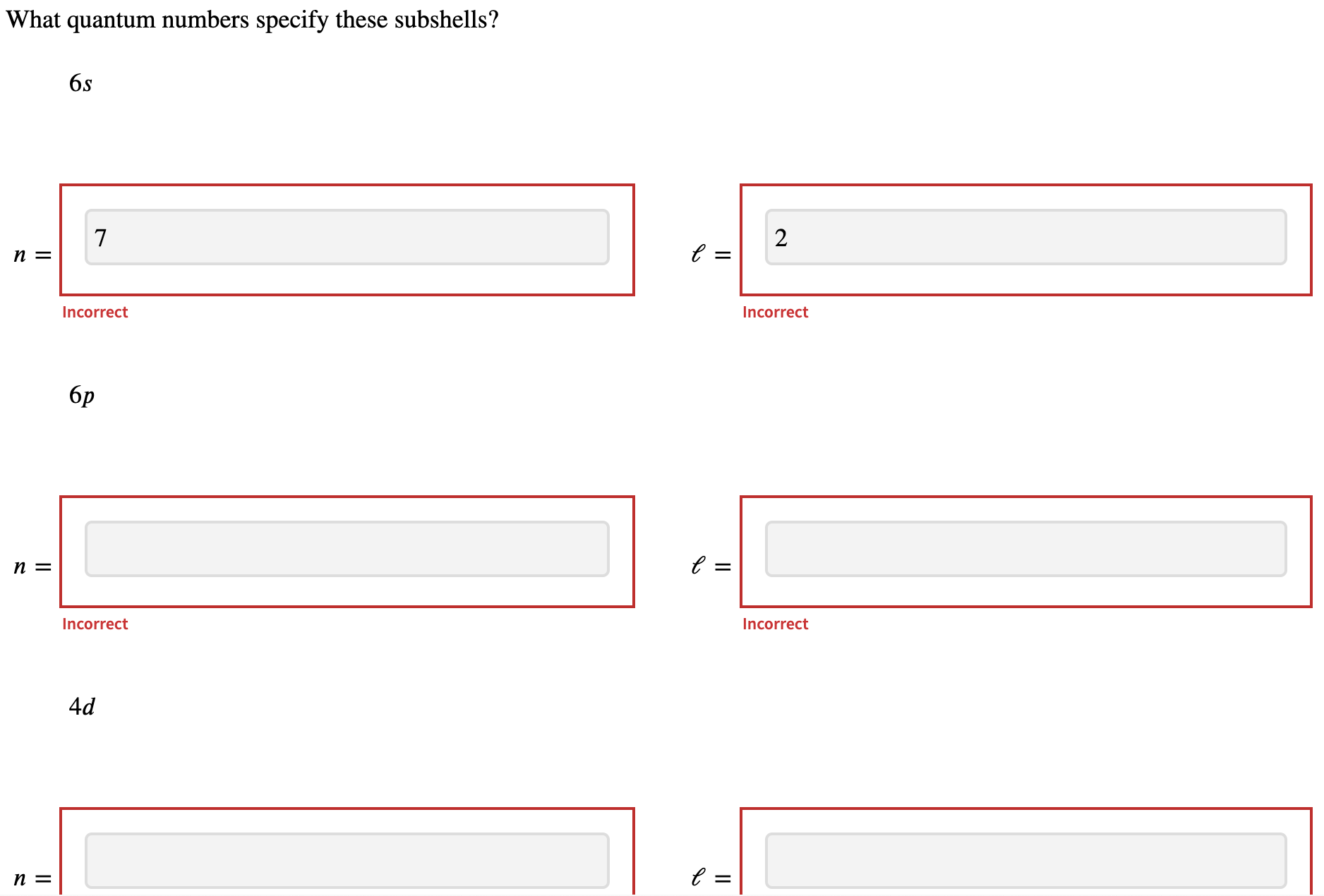
Task: Select the n input field for 4d
Action: pos(347,860)
